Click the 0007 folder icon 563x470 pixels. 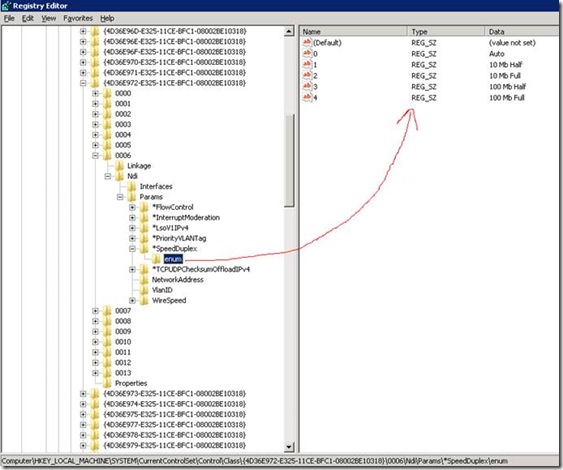(107, 311)
